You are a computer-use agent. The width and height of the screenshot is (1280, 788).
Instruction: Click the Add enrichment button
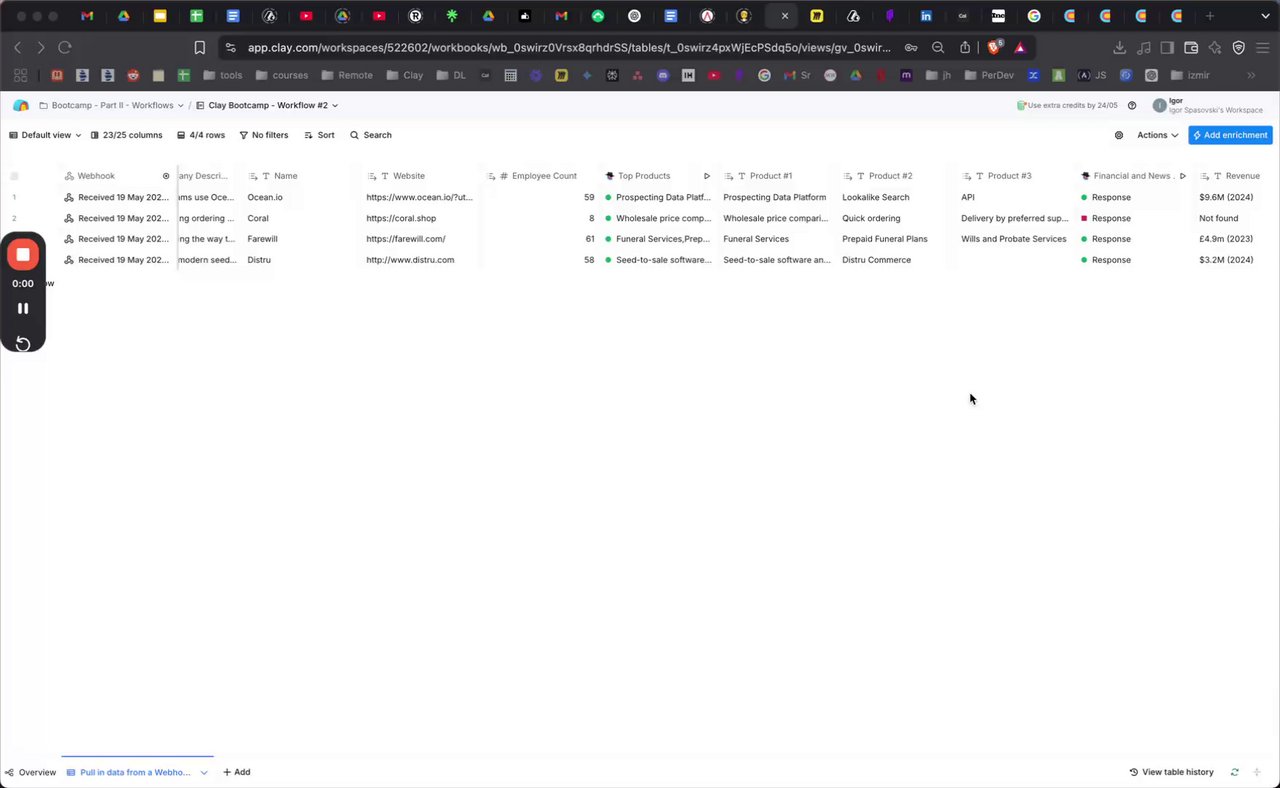(1230, 135)
